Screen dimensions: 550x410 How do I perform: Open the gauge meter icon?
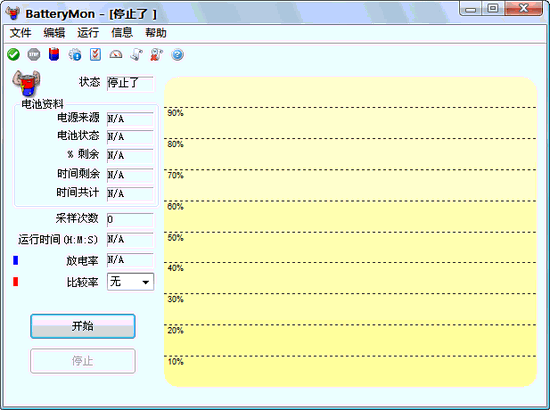pyautogui.click(x=116, y=54)
